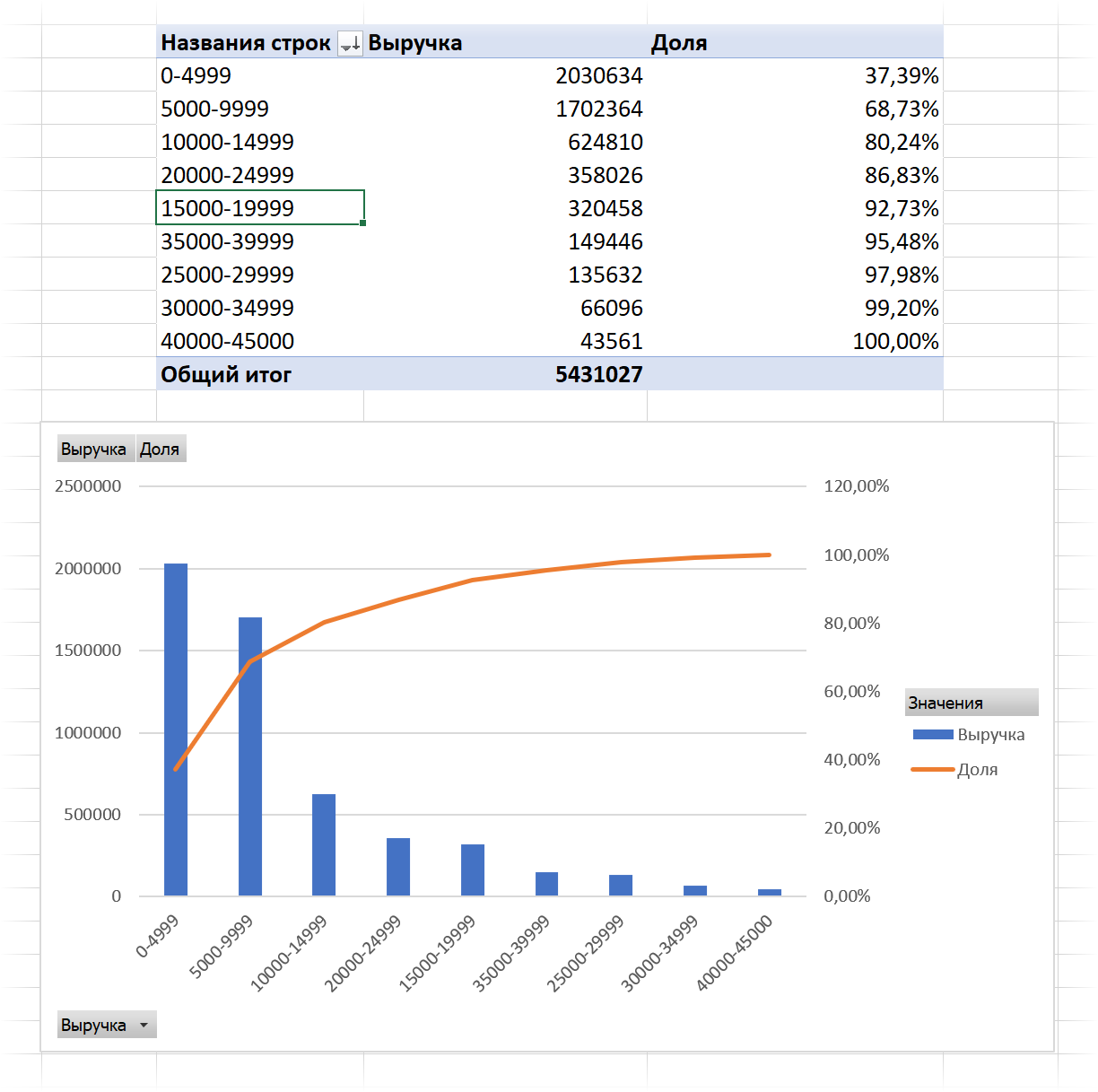The height and width of the screenshot is (1092, 1098).
Task: Select the 35000-39999 row label cell
Action: pyautogui.click(x=260, y=242)
